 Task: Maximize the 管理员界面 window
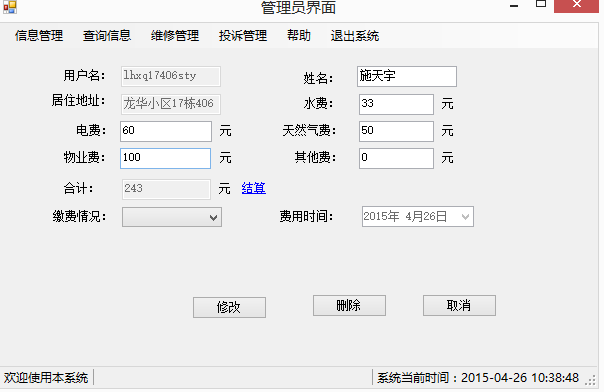(x=541, y=5)
